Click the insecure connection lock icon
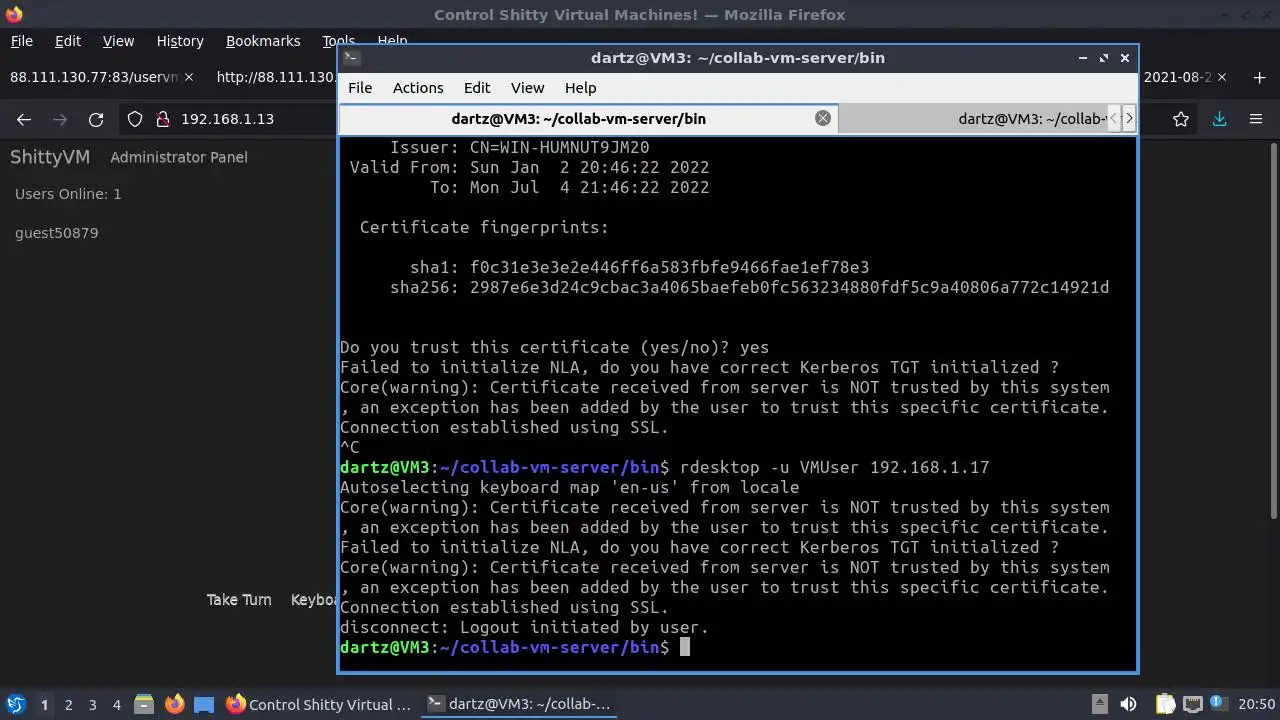This screenshot has width=1280, height=720. point(163,119)
